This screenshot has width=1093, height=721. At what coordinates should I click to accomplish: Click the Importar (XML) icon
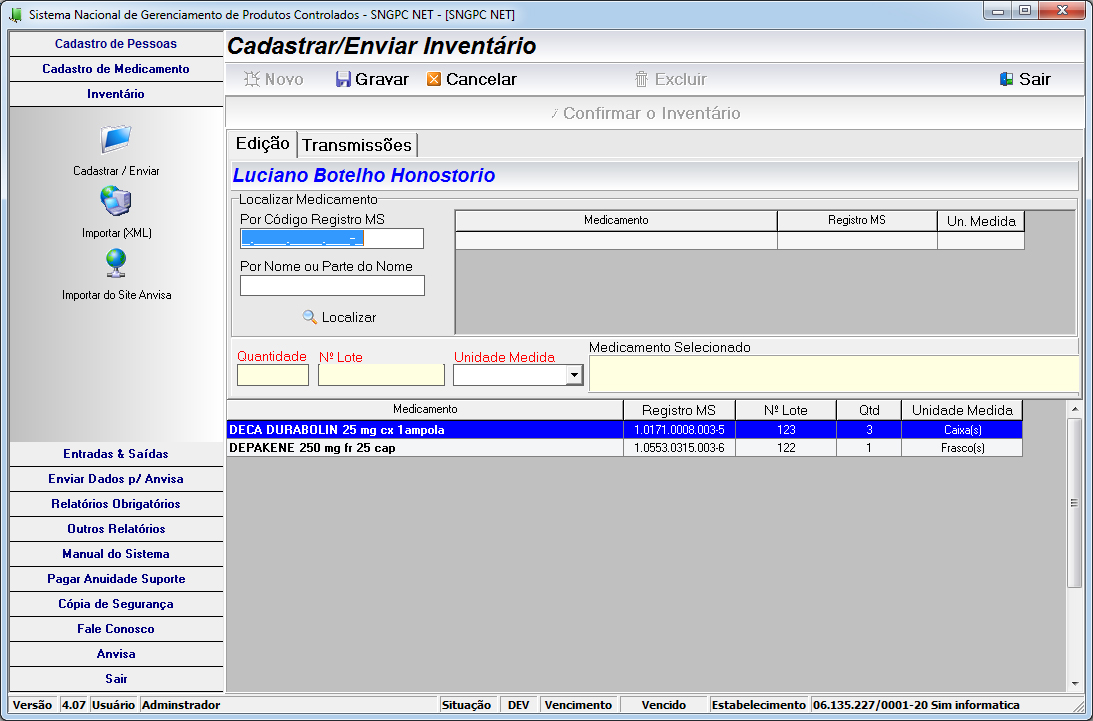pyautogui.click(x=116, y=202)
